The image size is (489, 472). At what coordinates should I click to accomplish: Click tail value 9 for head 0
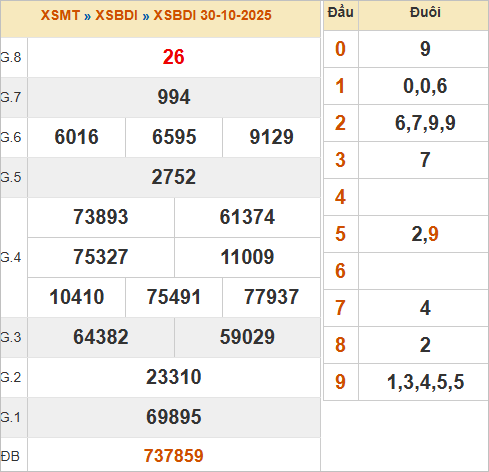425,49
